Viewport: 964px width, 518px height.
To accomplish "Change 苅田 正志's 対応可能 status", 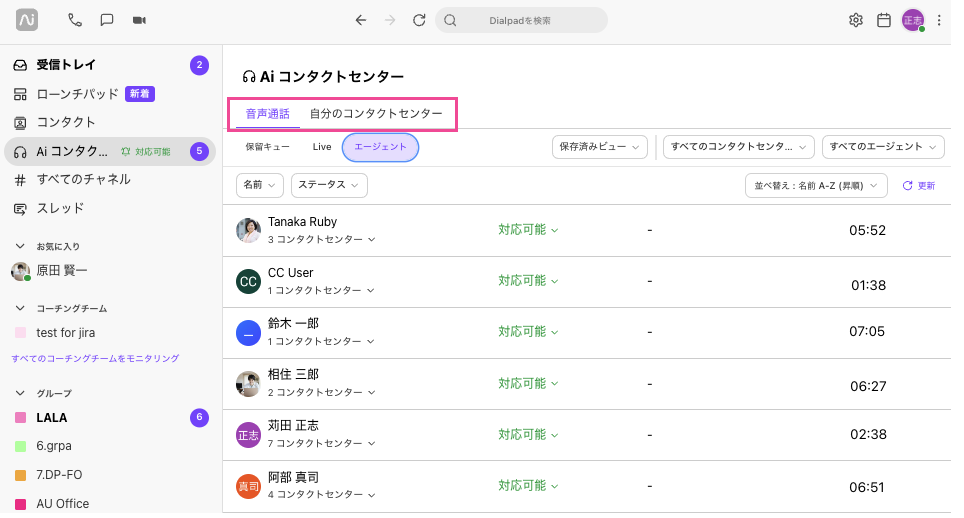I will [528, 434].
